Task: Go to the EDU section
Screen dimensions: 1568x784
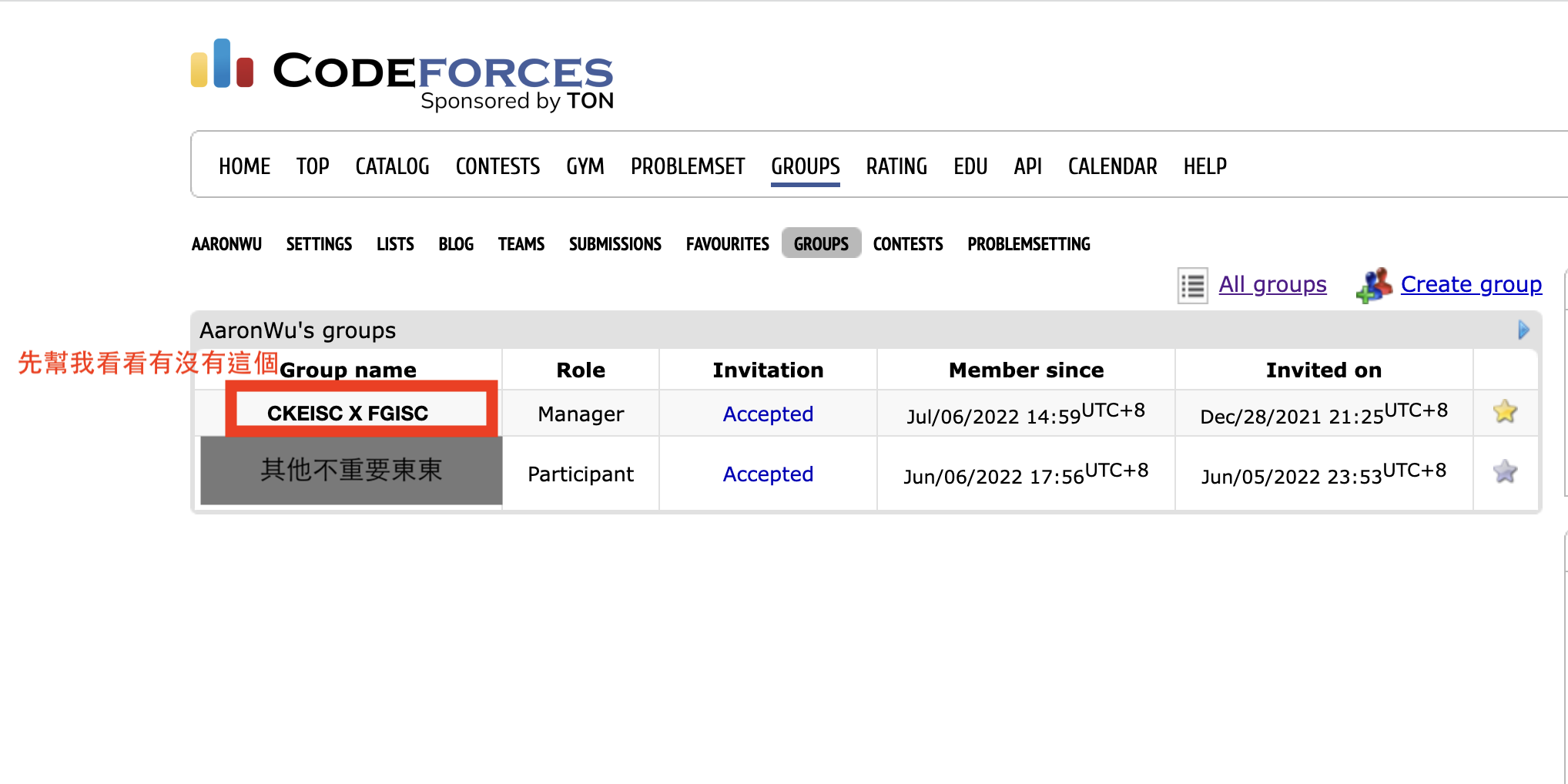Action: click(x=970, y=166)
